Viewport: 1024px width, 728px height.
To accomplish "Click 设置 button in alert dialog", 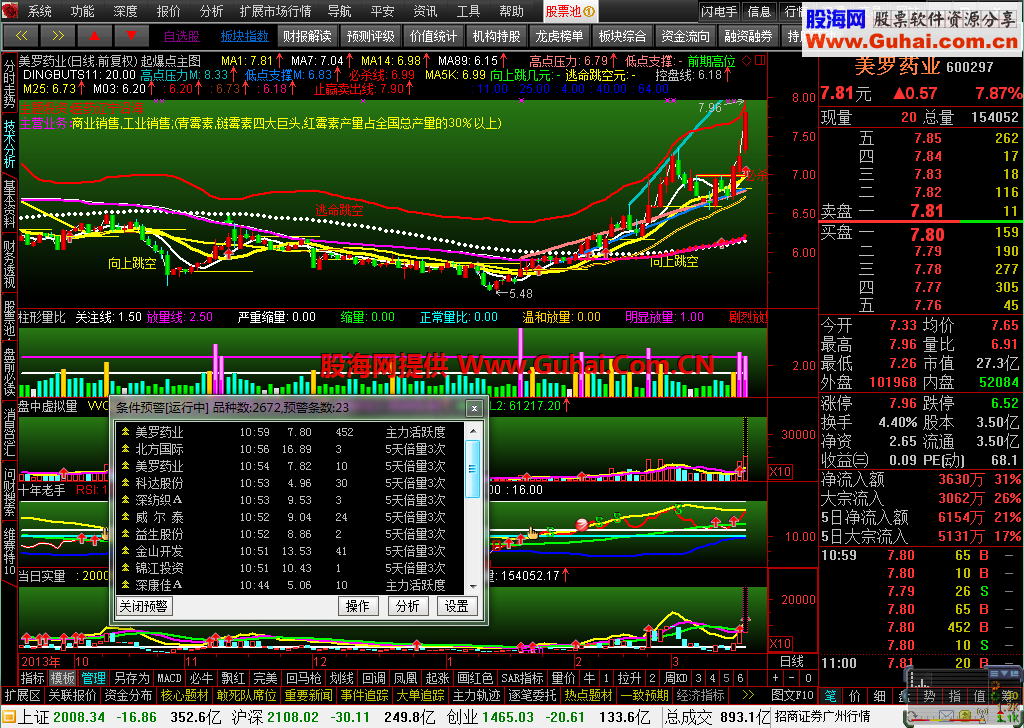I will [x=456, y=607].
